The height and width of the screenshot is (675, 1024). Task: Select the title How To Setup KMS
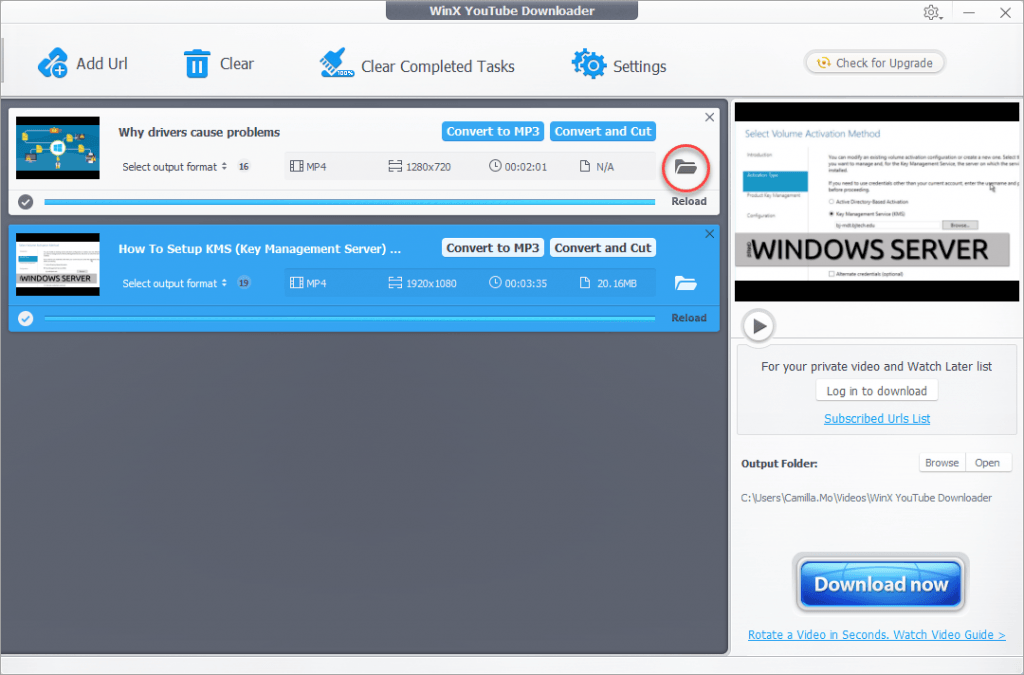point(259,249)
